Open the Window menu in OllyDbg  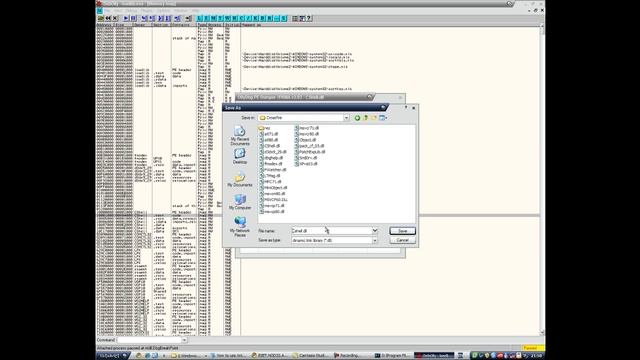click(x=181, y=11)
